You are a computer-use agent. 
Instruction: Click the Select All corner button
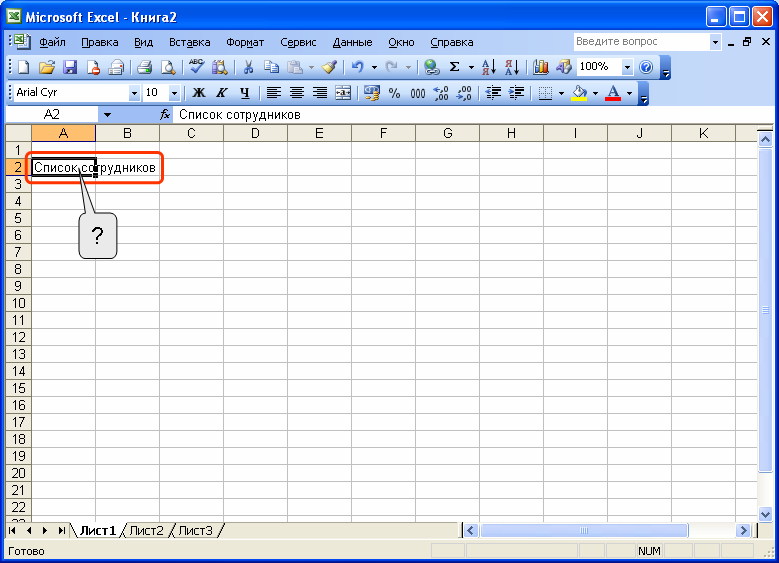click(18, 133)
